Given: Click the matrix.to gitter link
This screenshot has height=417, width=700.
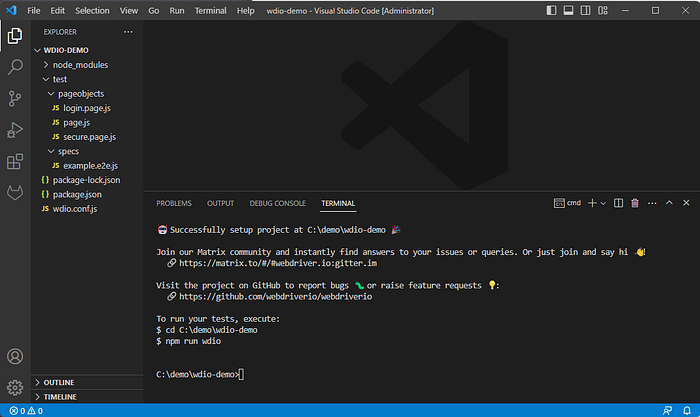Looking at the screenshot, I should click(278, 263).
